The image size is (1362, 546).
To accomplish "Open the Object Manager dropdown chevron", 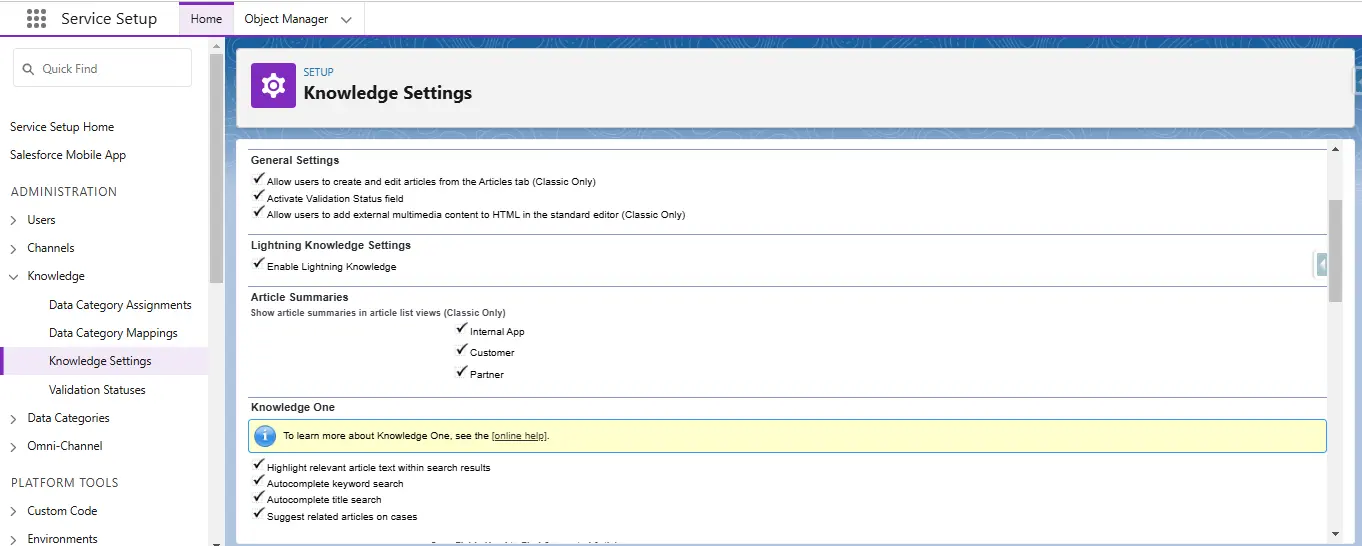I will click(x=346, y=19).
